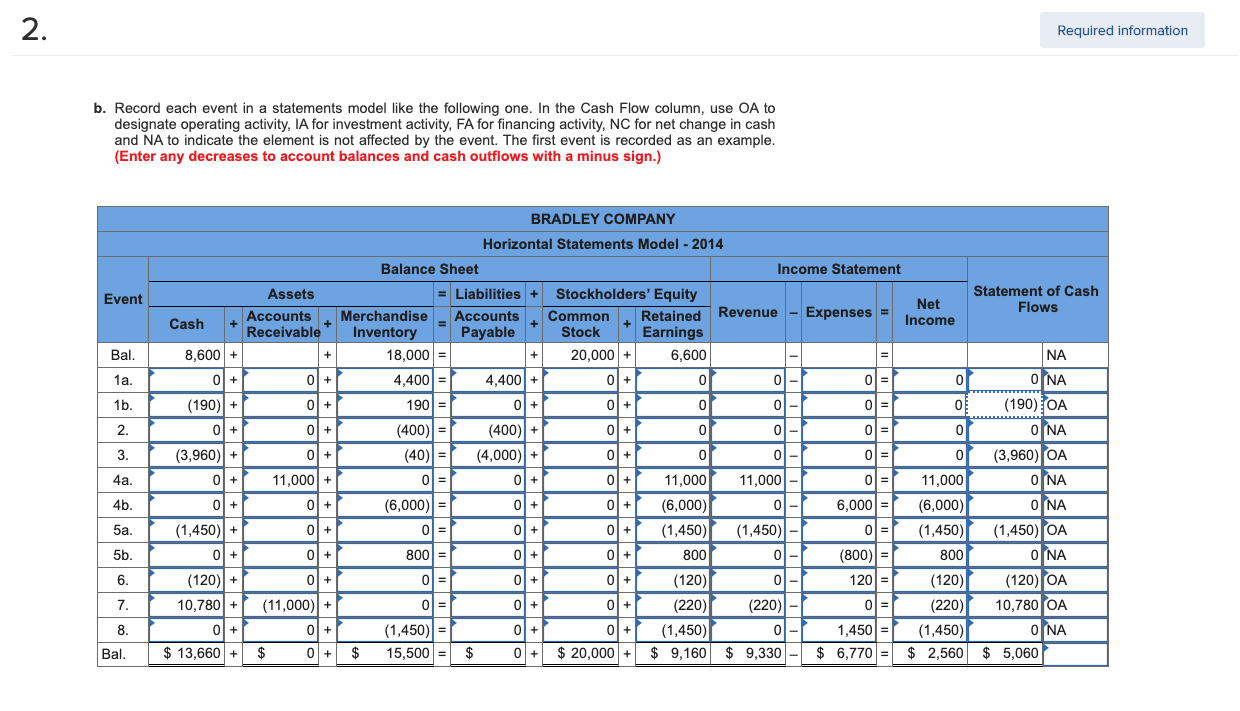Select the Cash input cell for event 1b

(x=185, y=405)
